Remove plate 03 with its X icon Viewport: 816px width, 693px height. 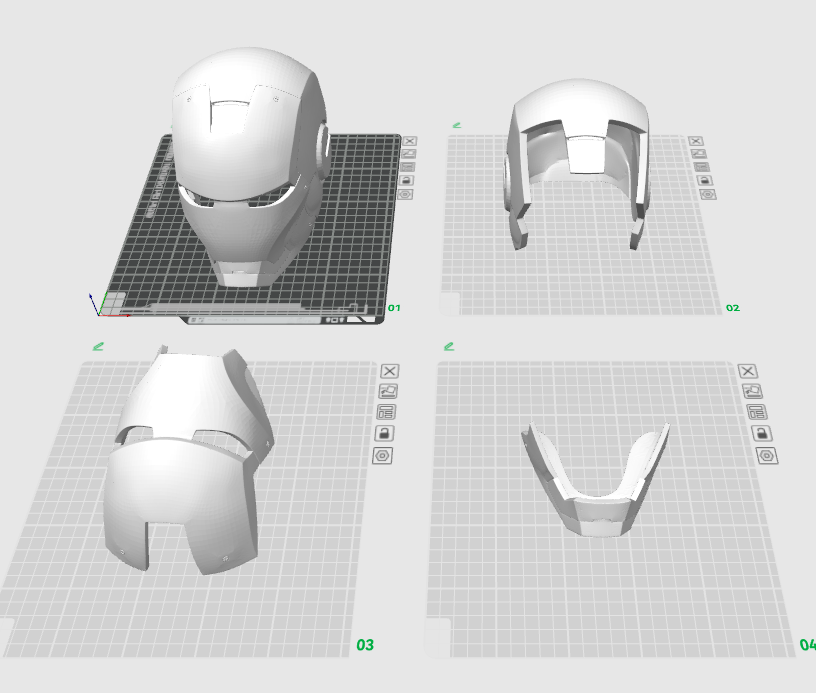390,371
